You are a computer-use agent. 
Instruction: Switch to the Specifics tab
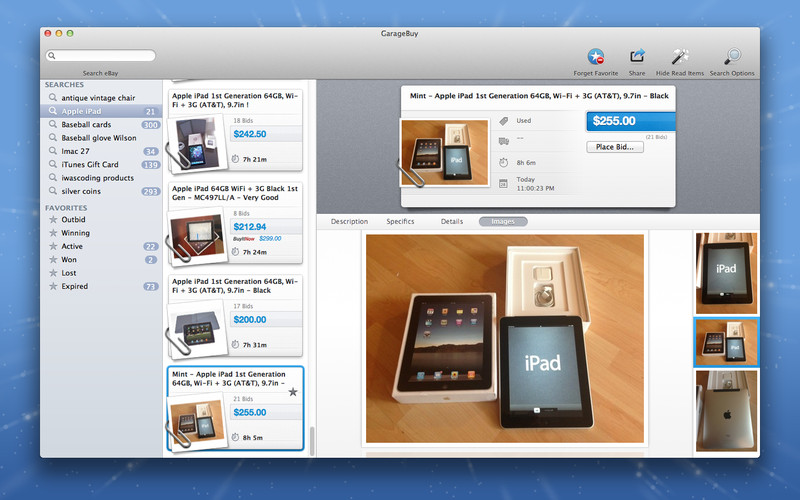coord(400,221)
